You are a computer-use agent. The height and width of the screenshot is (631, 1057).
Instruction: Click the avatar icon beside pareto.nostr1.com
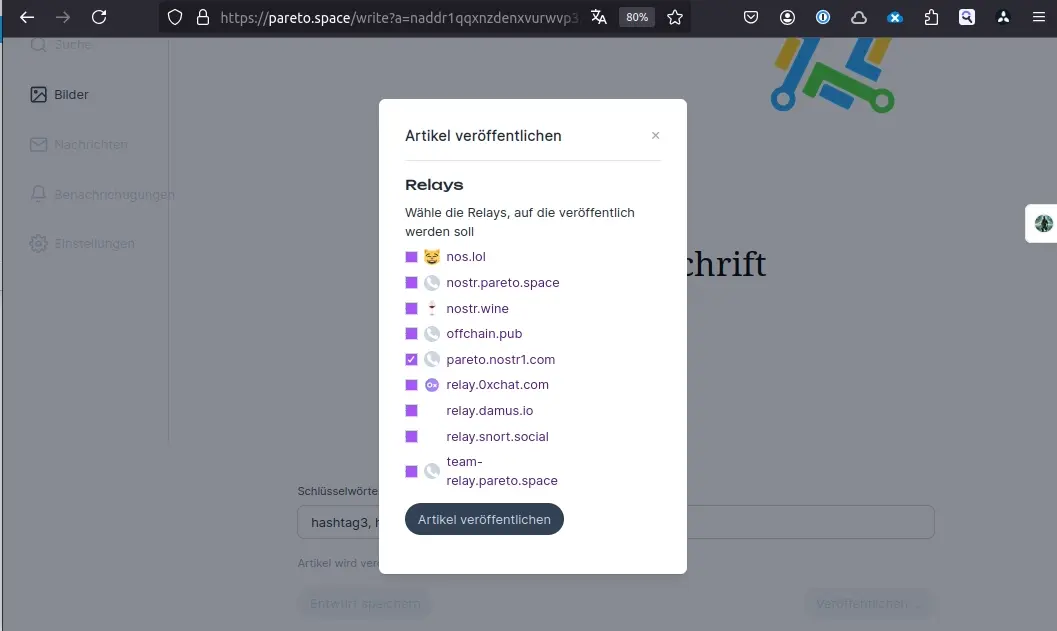pos(432,359)
